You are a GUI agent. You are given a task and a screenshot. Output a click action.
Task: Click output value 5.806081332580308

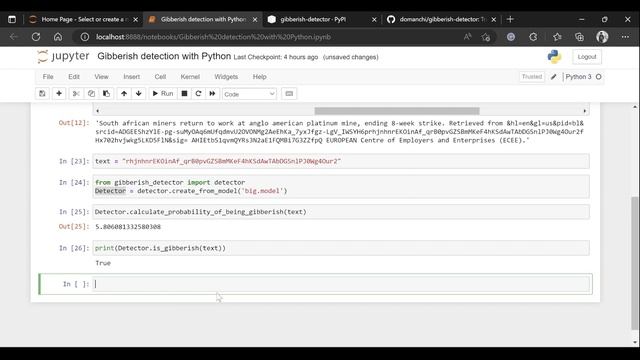(x=128, y=227)
